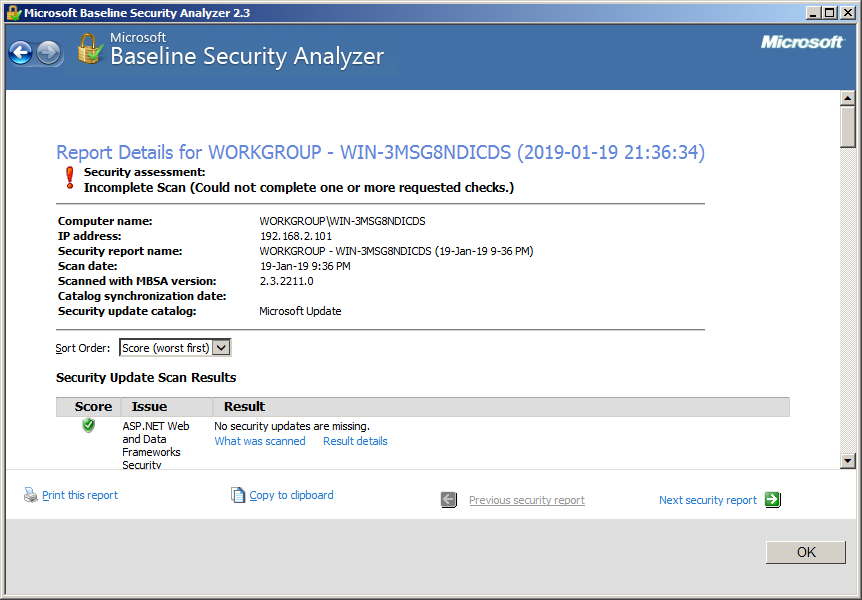
Task: Click the Security Update Scan Results heading
Action: (146, 377)
